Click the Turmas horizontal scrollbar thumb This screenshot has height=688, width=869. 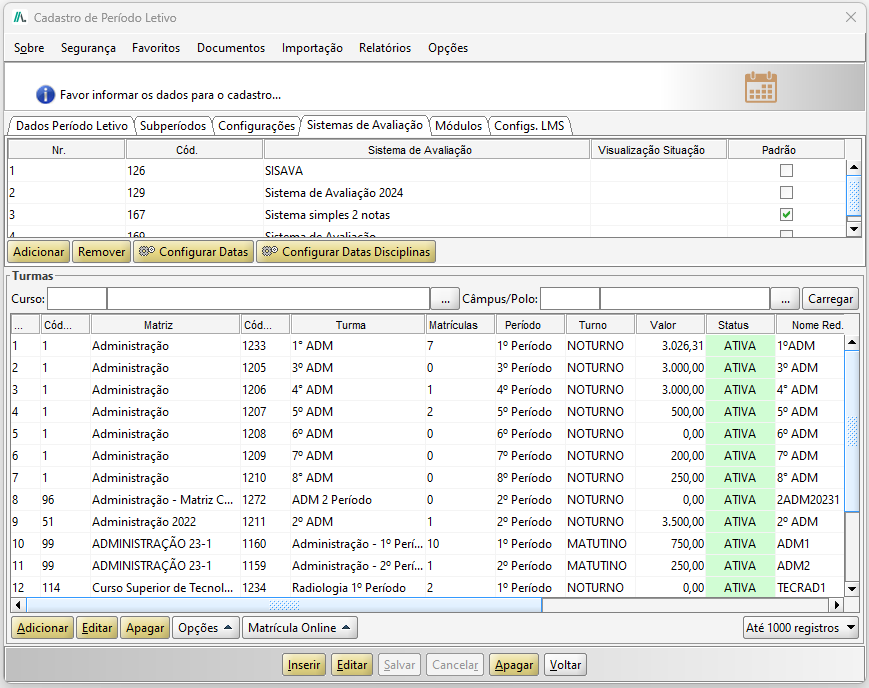point(284,605)
